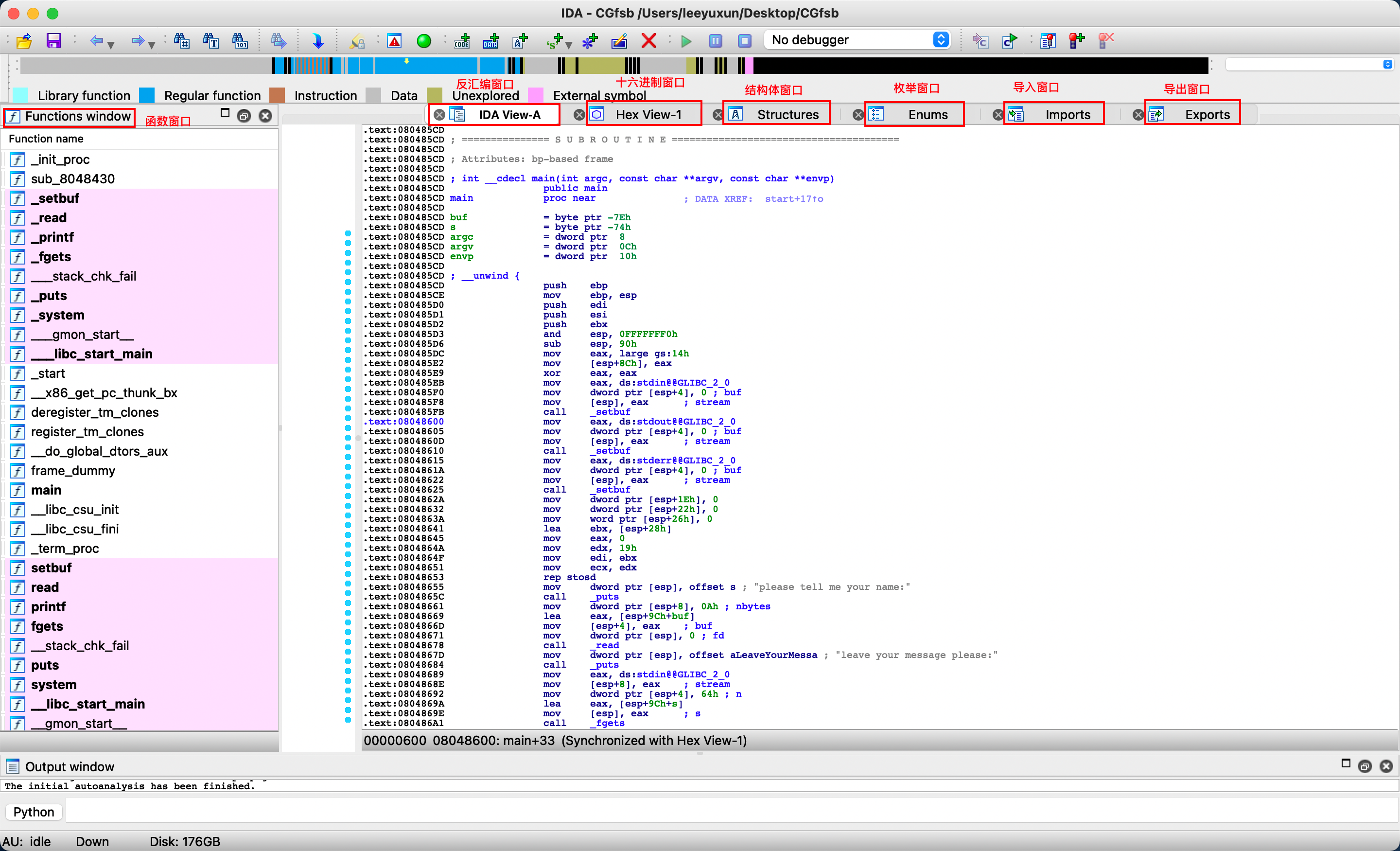Click the blue Jump down arrow icon
The image size is (1400, 851).
tap(318, 40)
